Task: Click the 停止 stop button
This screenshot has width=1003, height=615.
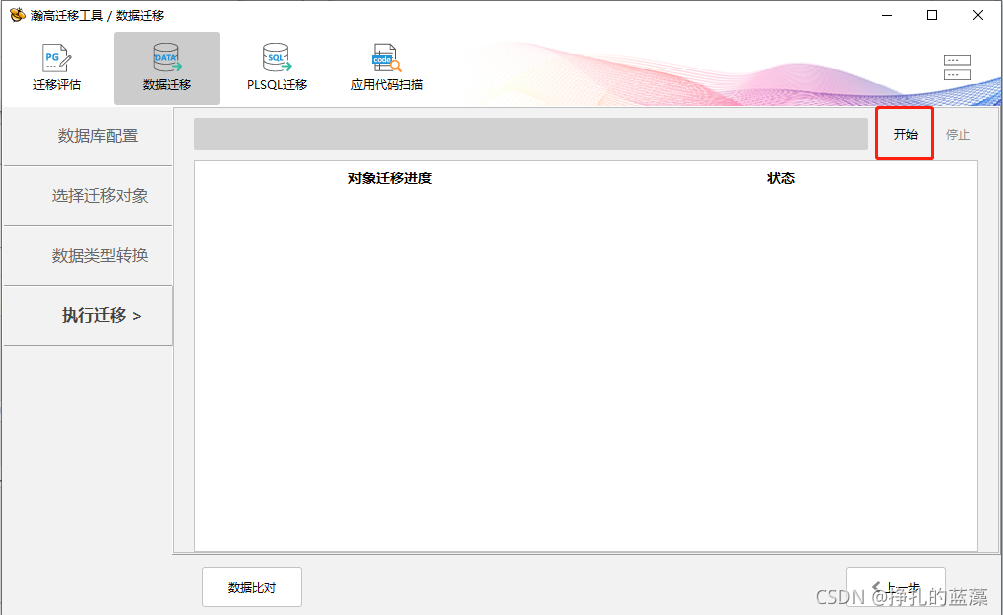Action: [958, 134]
